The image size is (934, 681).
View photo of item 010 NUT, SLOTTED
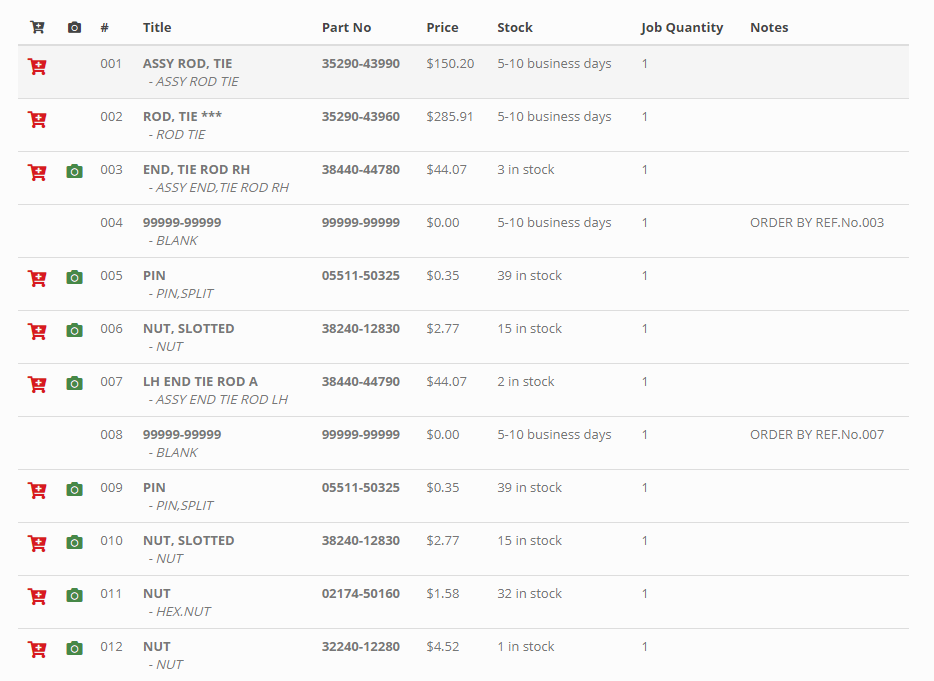click(x=74, y=543)
